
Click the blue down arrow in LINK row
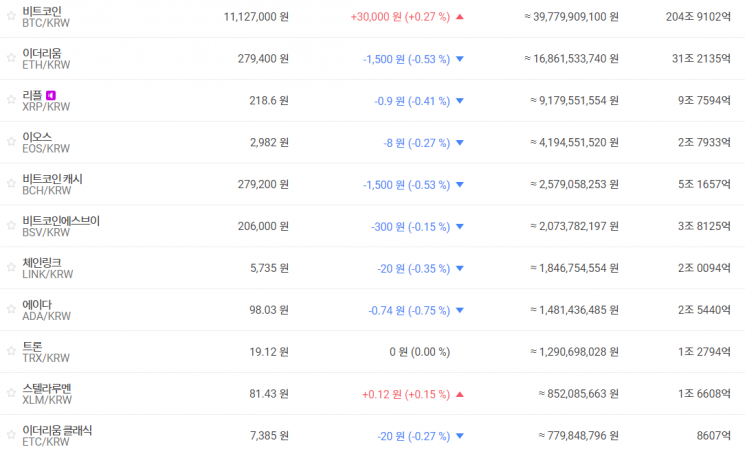[x=459, y=268]
